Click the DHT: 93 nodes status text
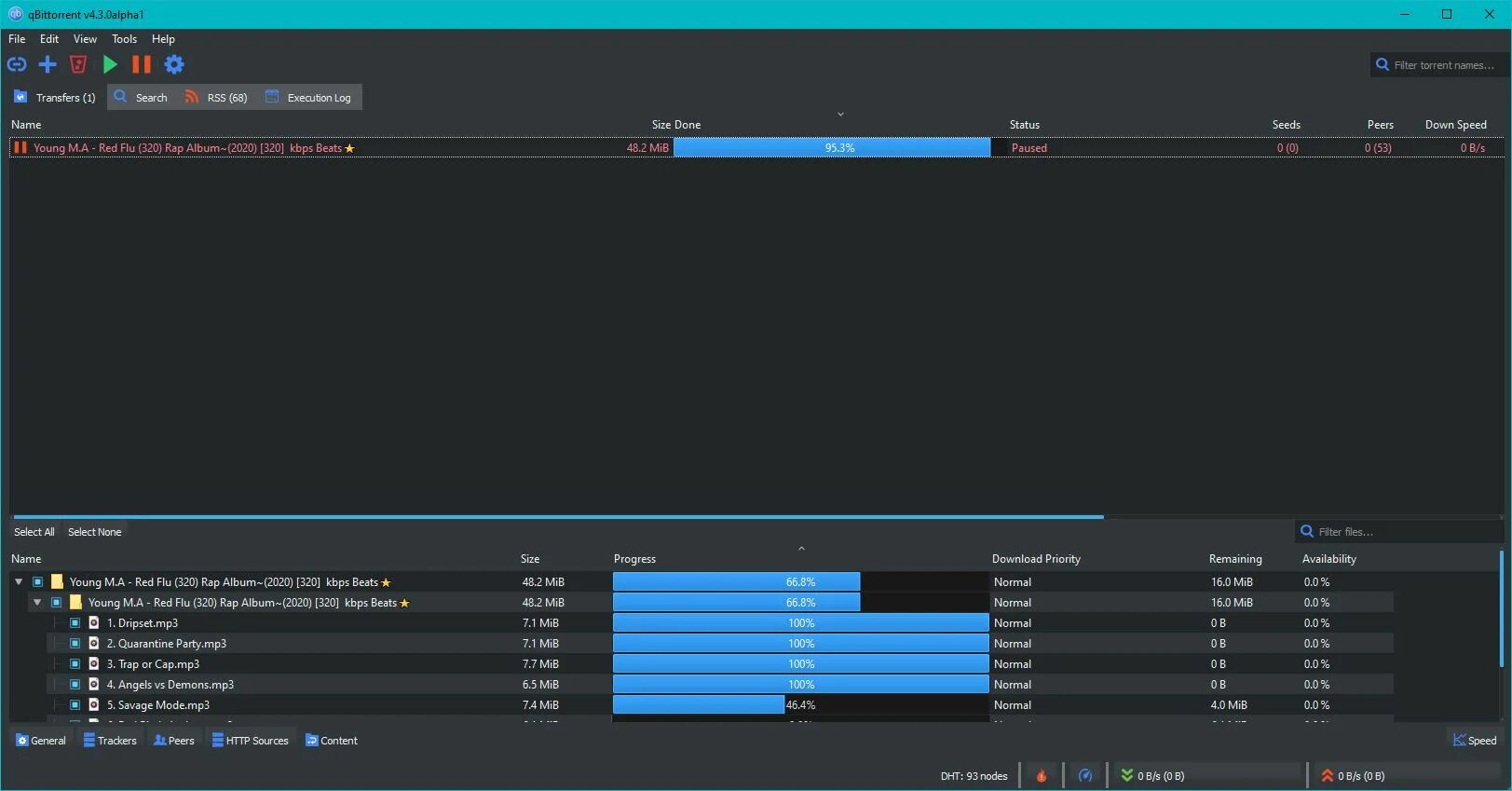Screen dimensions: 1512x791 click(x=974, y=776)
